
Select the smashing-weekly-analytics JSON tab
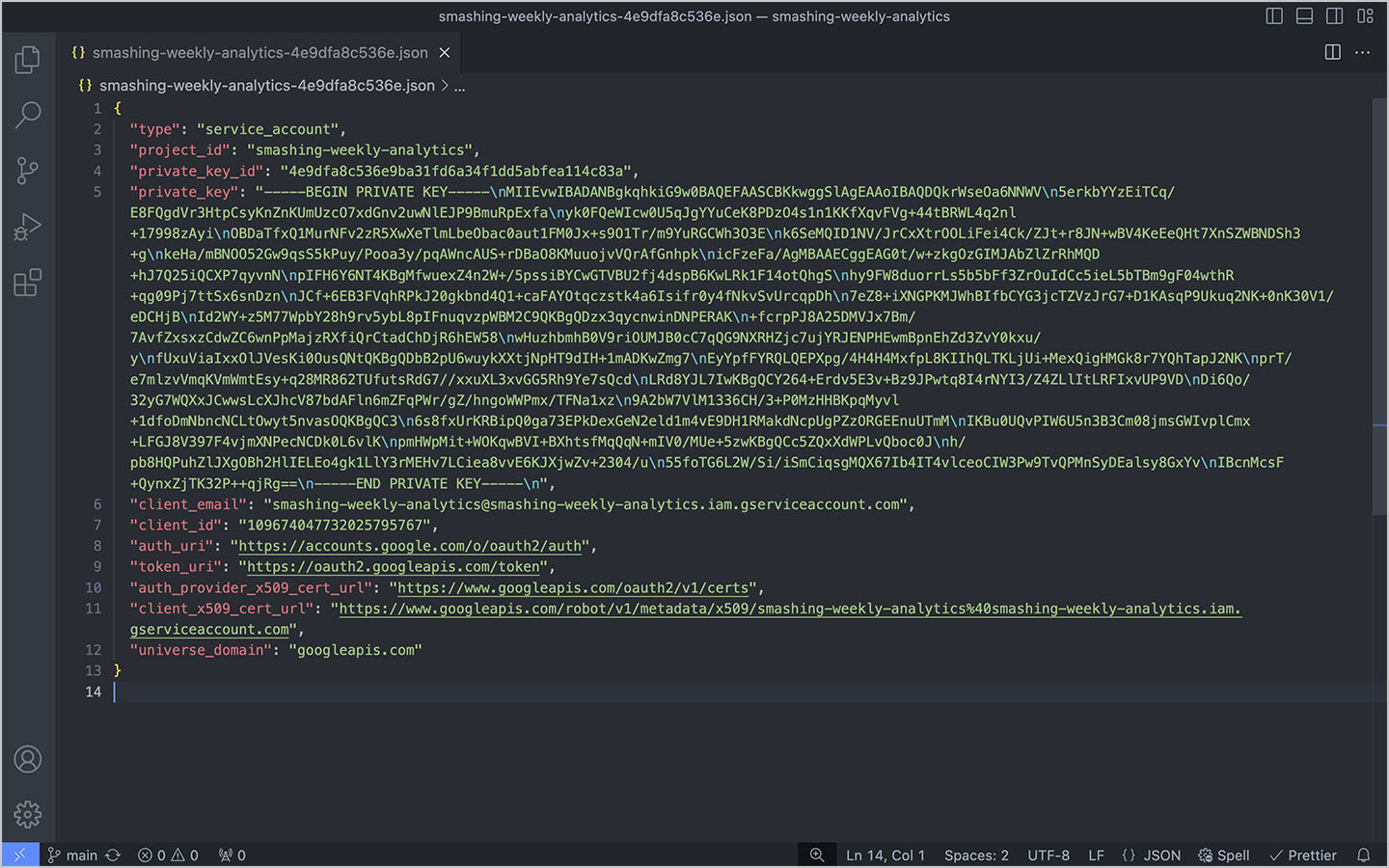pyautogui.click(x=251, y=52)
